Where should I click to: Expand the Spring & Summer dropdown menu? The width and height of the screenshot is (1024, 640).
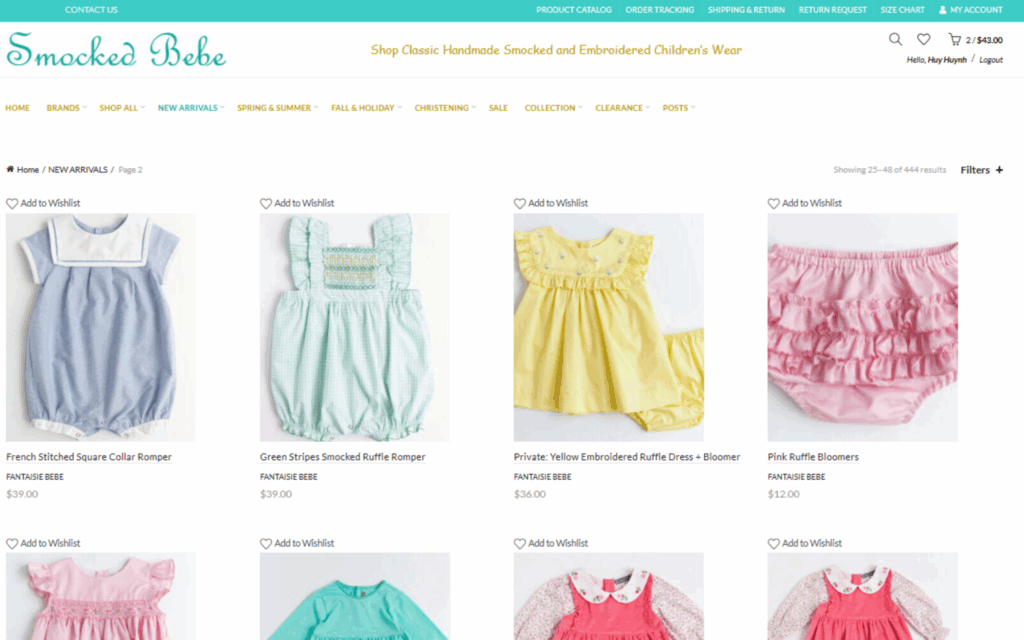pos(277,108)
